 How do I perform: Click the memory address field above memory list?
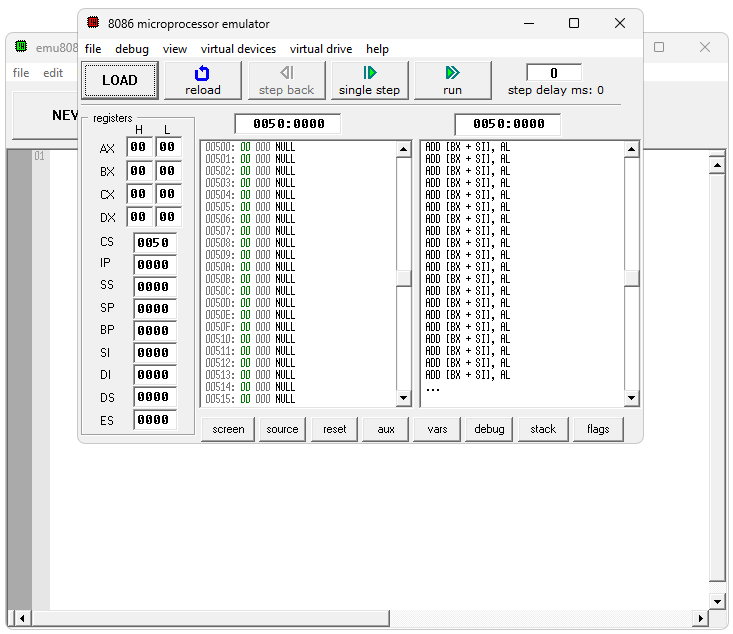click(288, 124)
